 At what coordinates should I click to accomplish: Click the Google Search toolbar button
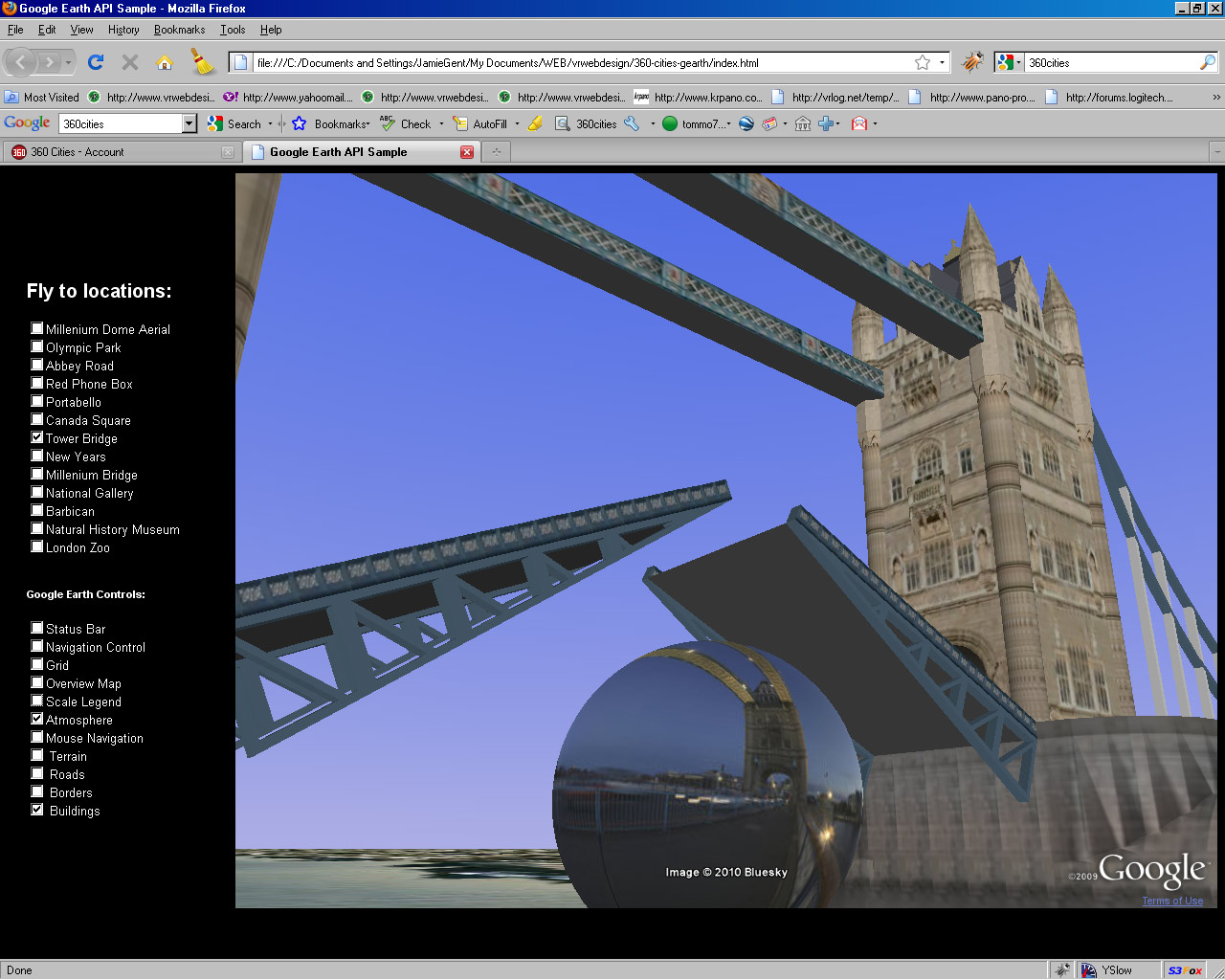click(x=235, y=123)
